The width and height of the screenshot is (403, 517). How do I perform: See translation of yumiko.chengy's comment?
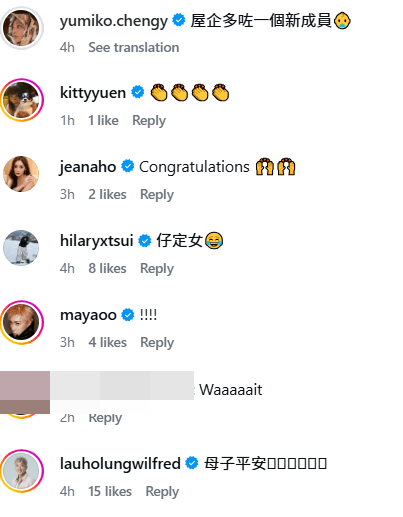(x=134, y=47)
